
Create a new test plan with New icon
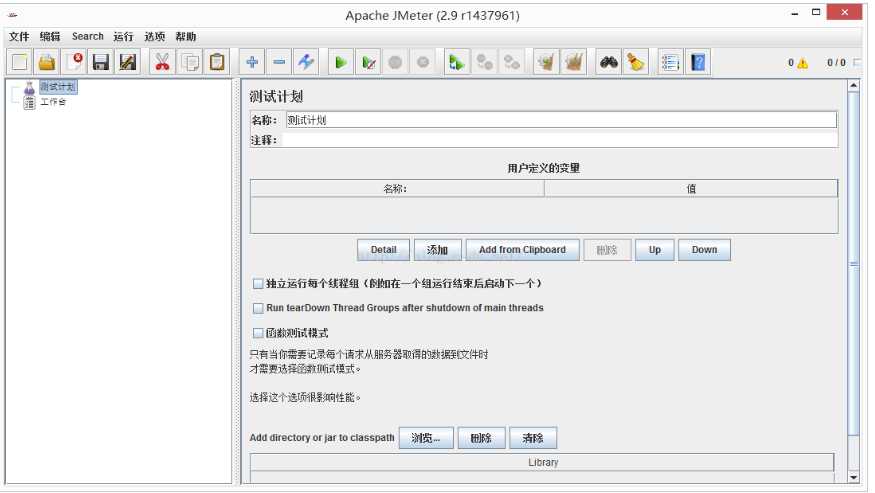click(x=20, y=62)
